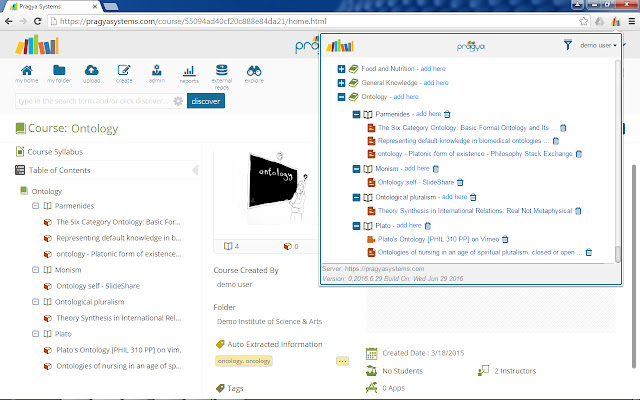Collapse Monism in Table of Contents
640x400 pixels.
click(36, 270)
